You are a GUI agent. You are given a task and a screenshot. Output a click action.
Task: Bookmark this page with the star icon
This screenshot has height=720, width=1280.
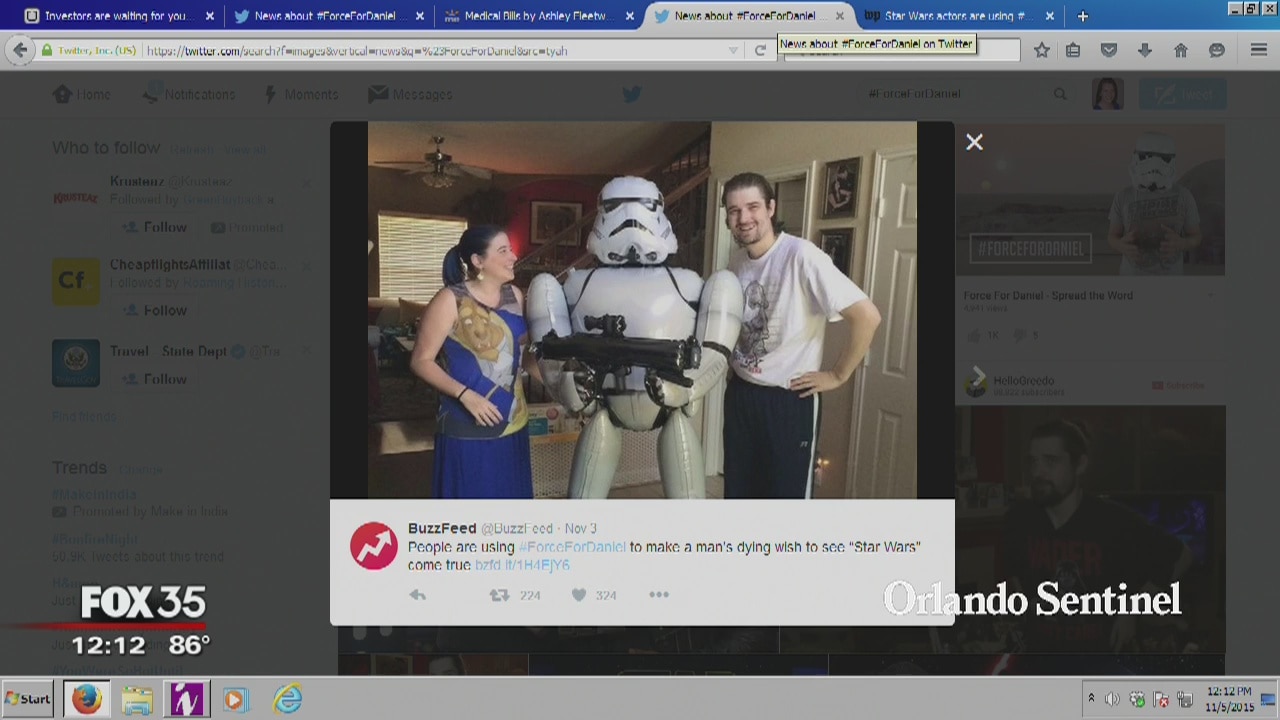(1042, 50)
